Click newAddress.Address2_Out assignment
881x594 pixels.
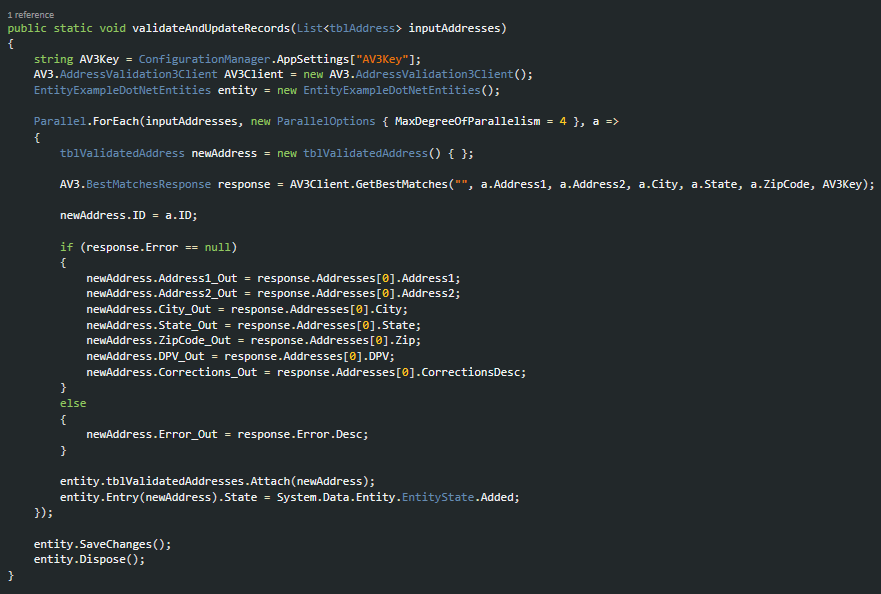click(273, 293)
